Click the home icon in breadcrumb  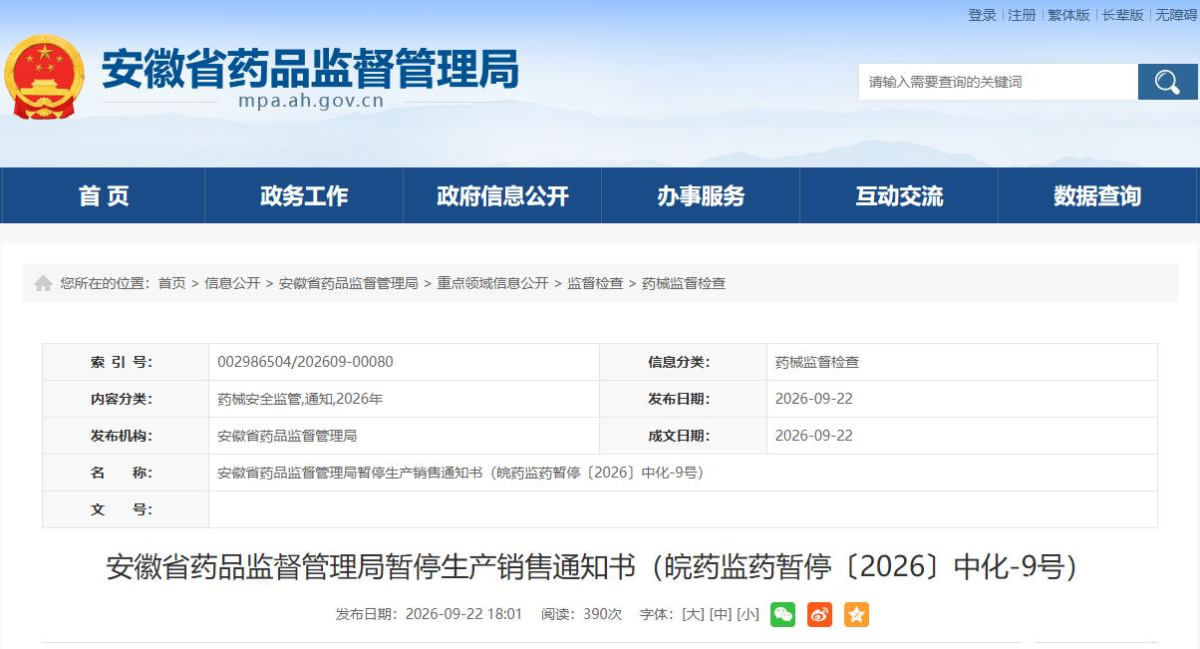43,283
